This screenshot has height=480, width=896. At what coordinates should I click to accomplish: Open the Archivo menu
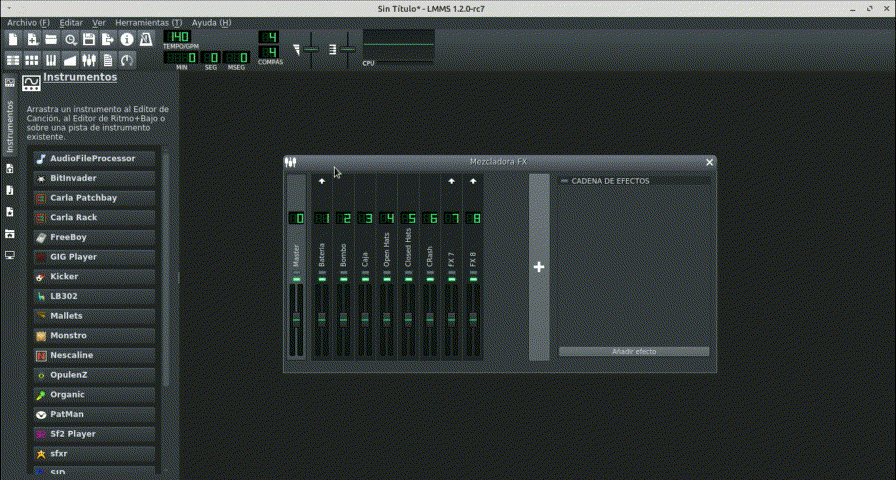point(29,22)
